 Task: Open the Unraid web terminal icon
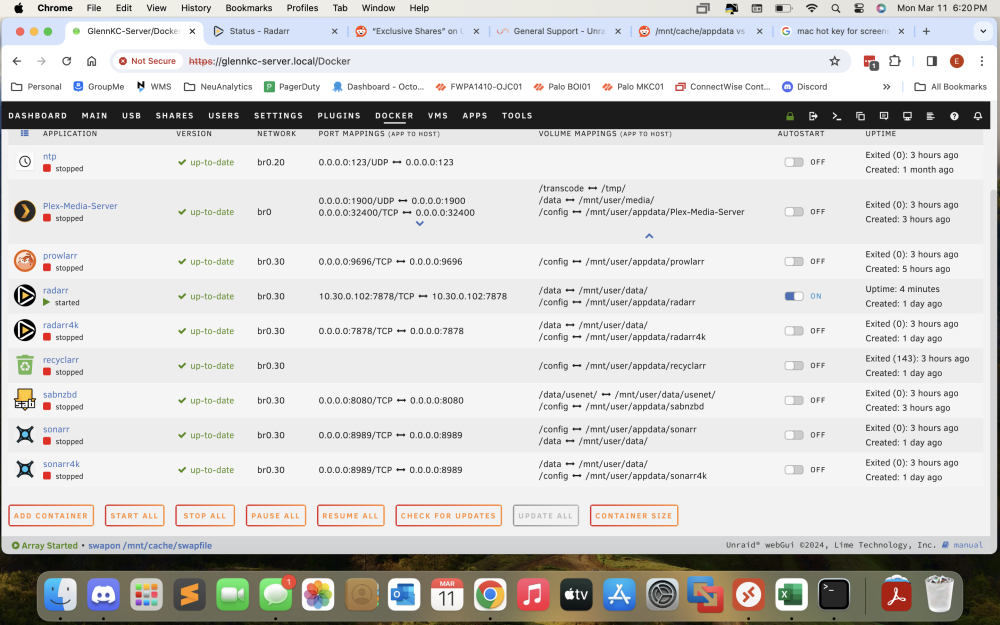coord(837,116)
